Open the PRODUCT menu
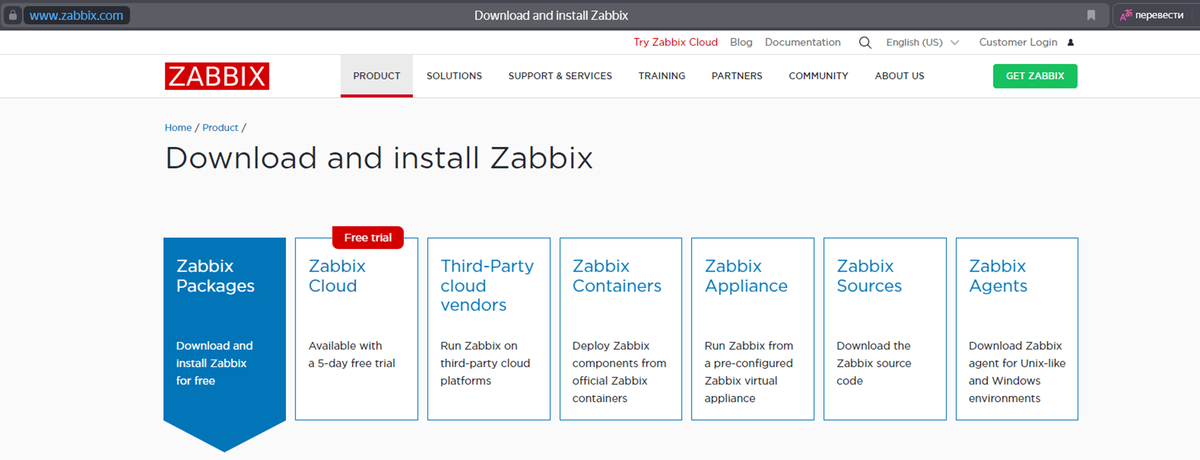 click(377, 76)
